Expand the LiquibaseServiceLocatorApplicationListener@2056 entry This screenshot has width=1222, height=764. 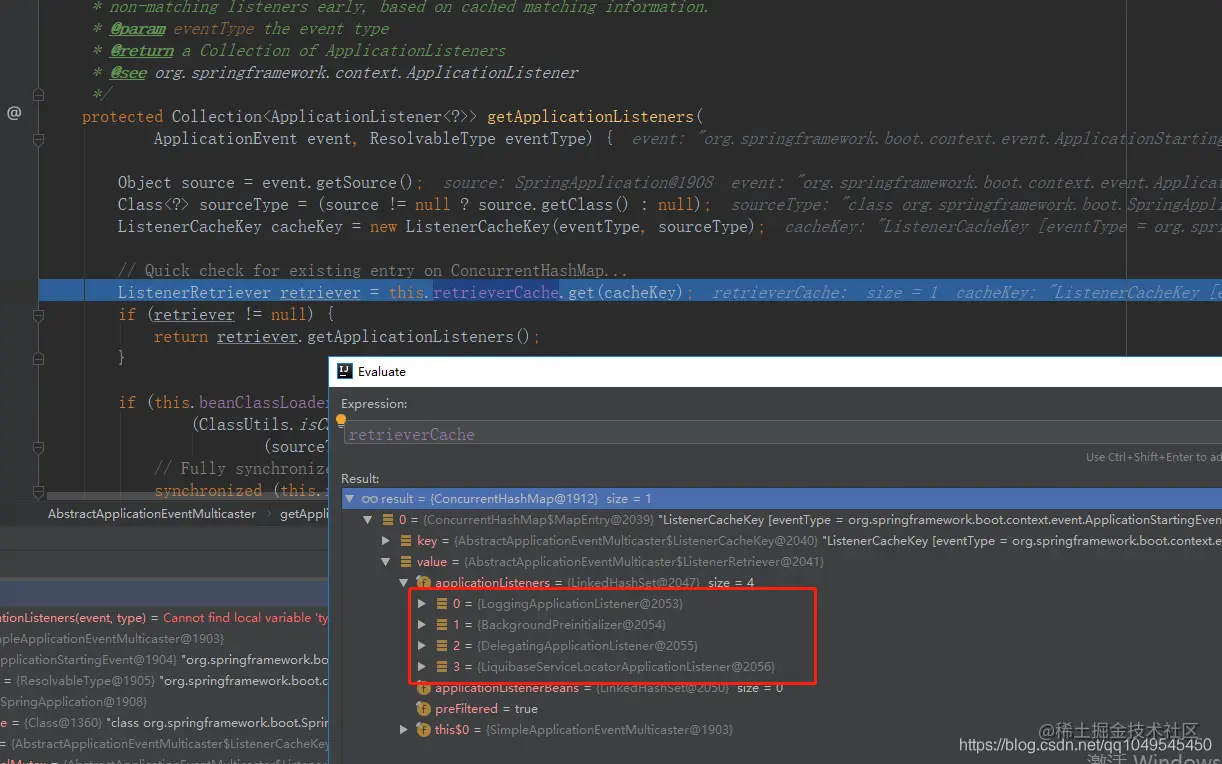click(x=422, y=667)
